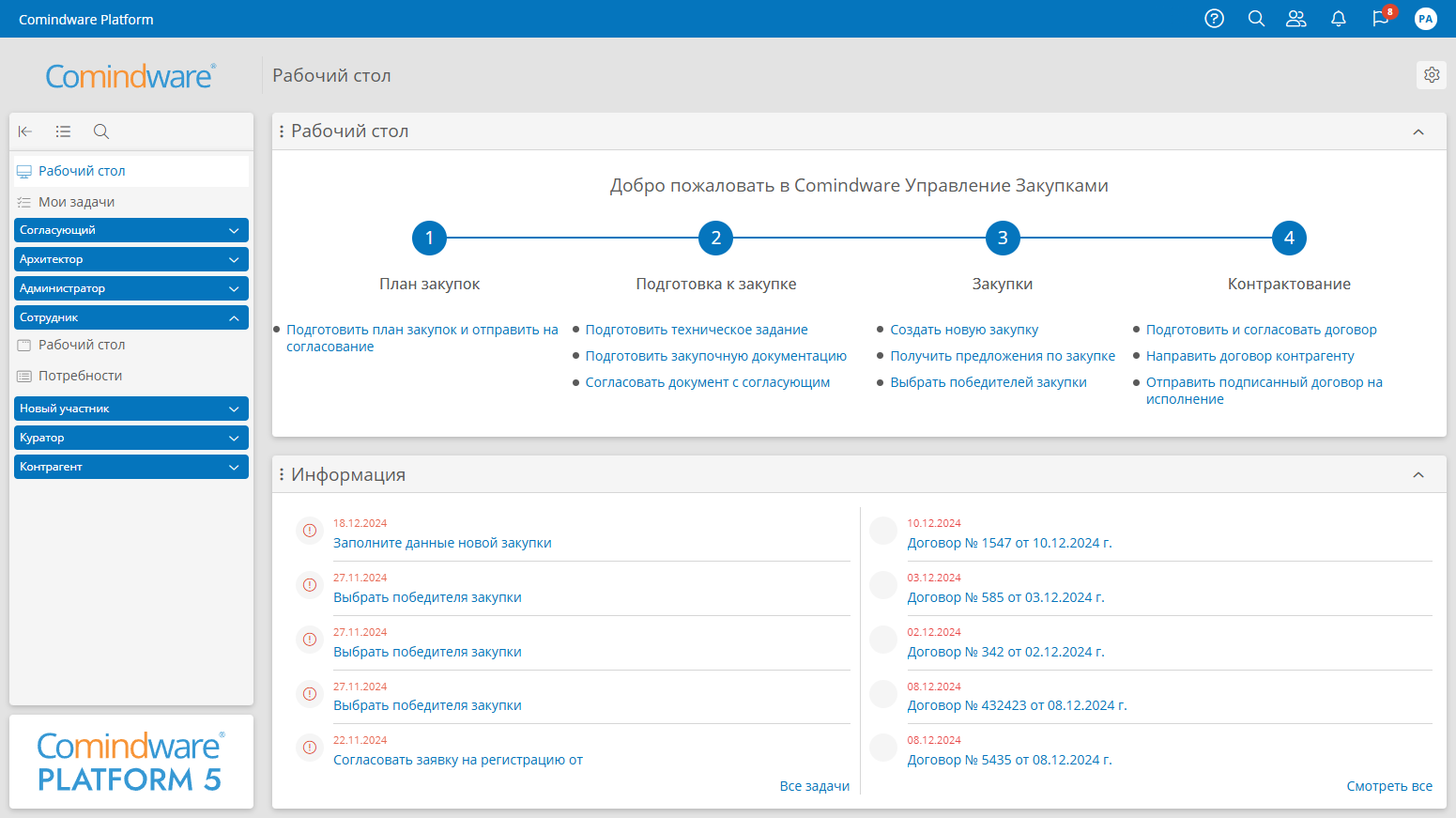Collapse the Информация widget with its chevron
Screen dimensions: 1456x818
click(x=1418, y=474)
